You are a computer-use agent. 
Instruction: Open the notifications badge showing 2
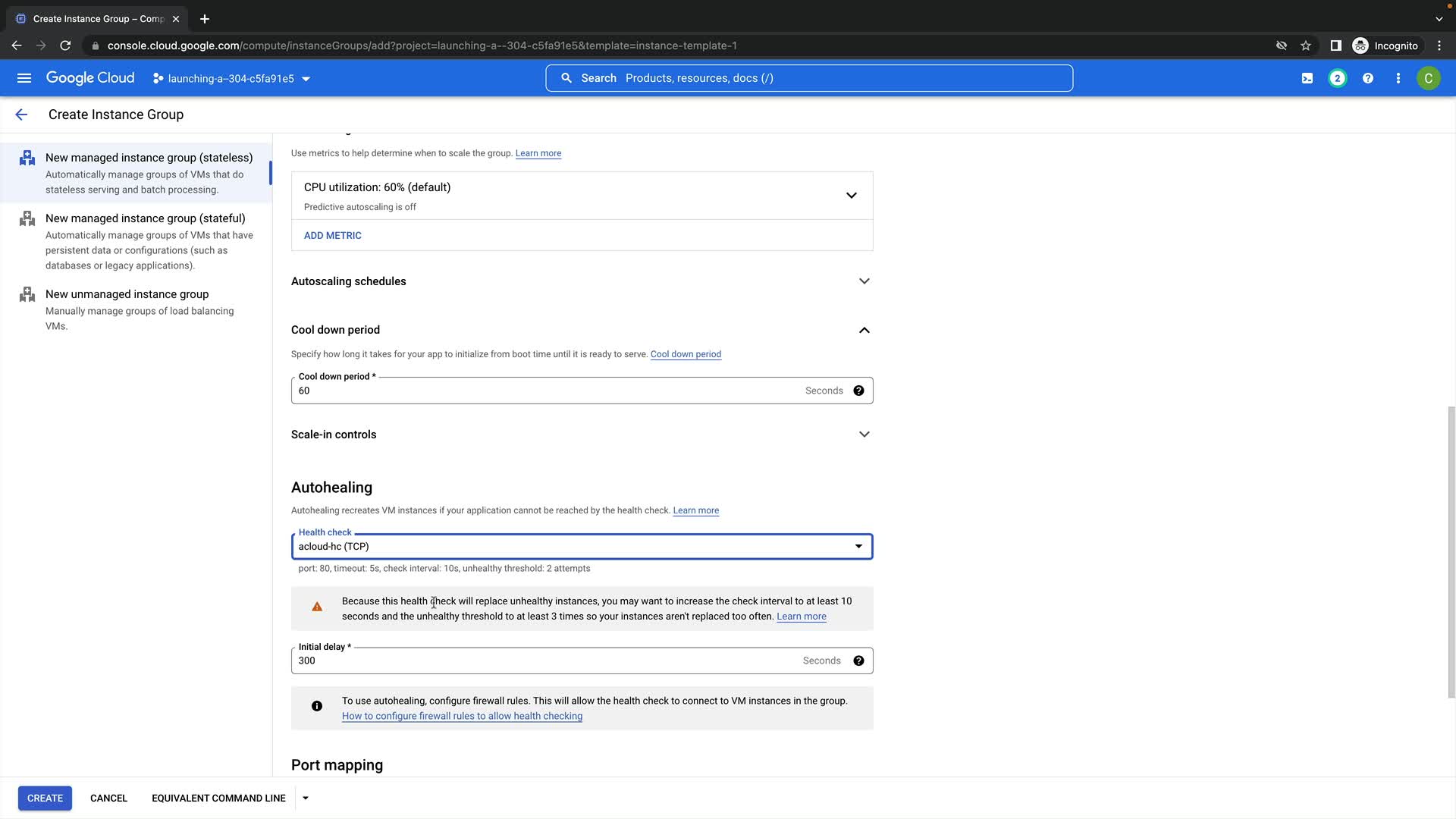coord(1337,78)
